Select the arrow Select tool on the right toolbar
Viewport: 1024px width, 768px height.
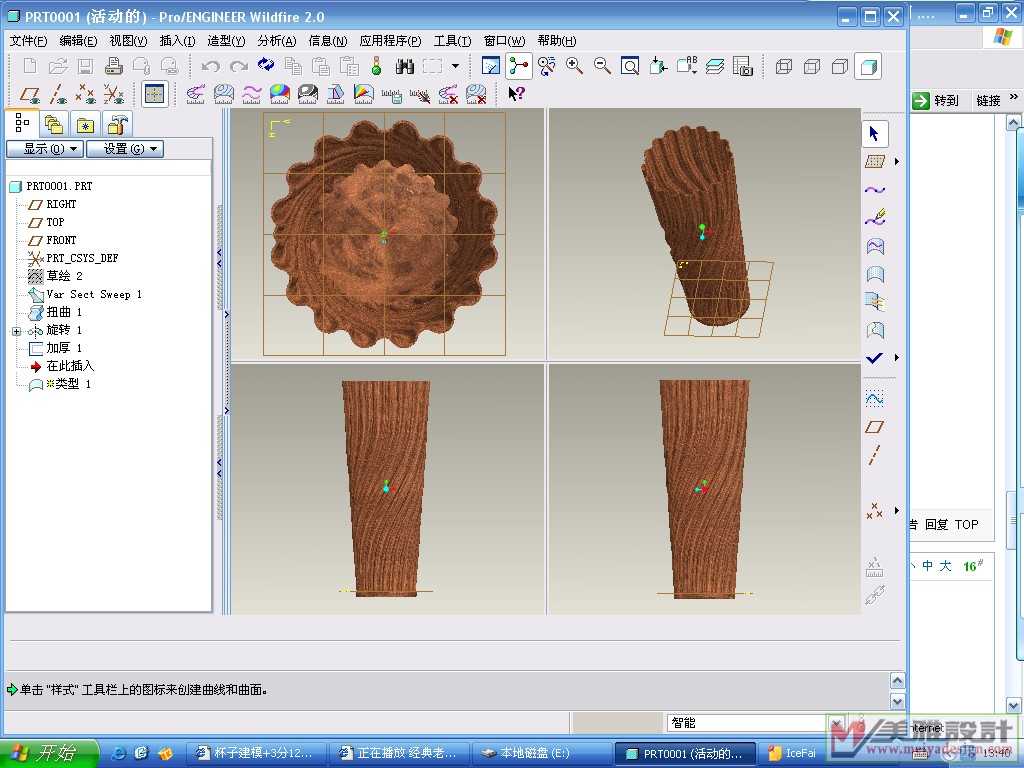click(x=875, y=133)
